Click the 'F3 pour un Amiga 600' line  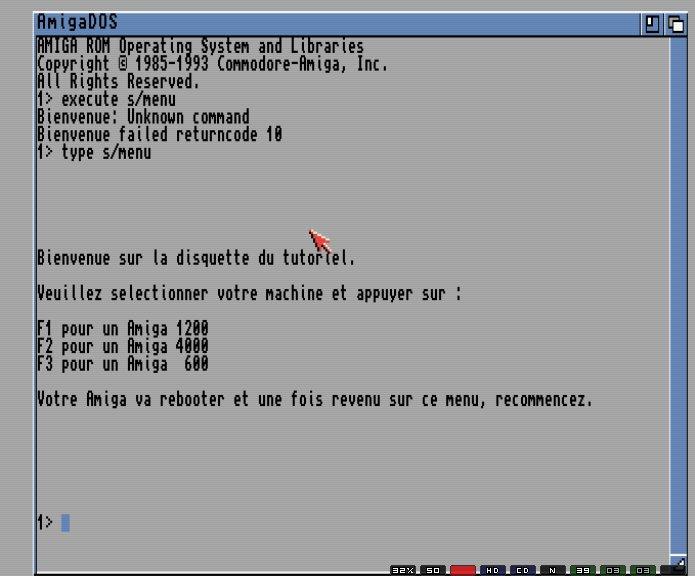pos(123,364)
